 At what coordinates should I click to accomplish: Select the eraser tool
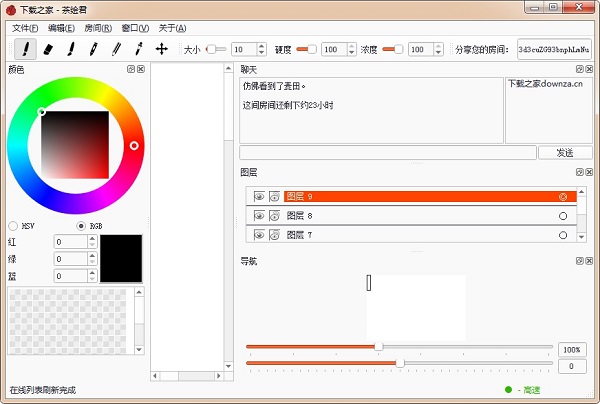(x=47, y=49)
